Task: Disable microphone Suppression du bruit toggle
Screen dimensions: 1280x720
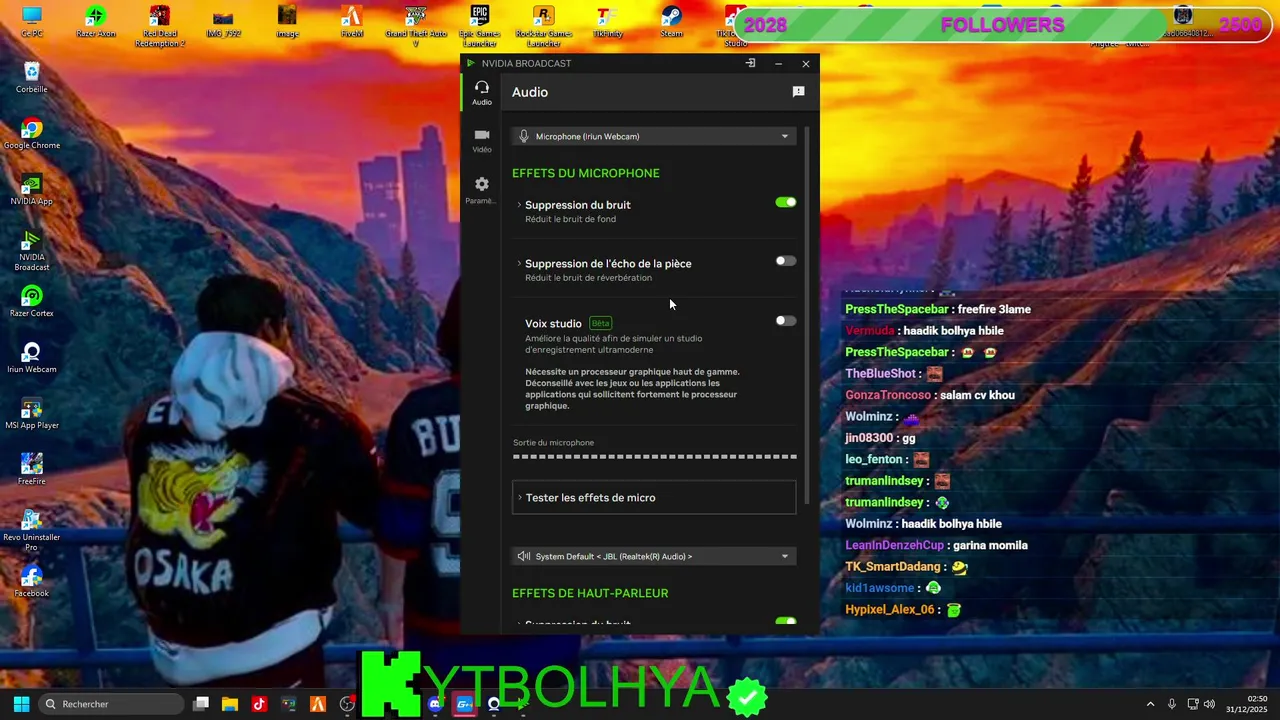Action: pos(786,202)
